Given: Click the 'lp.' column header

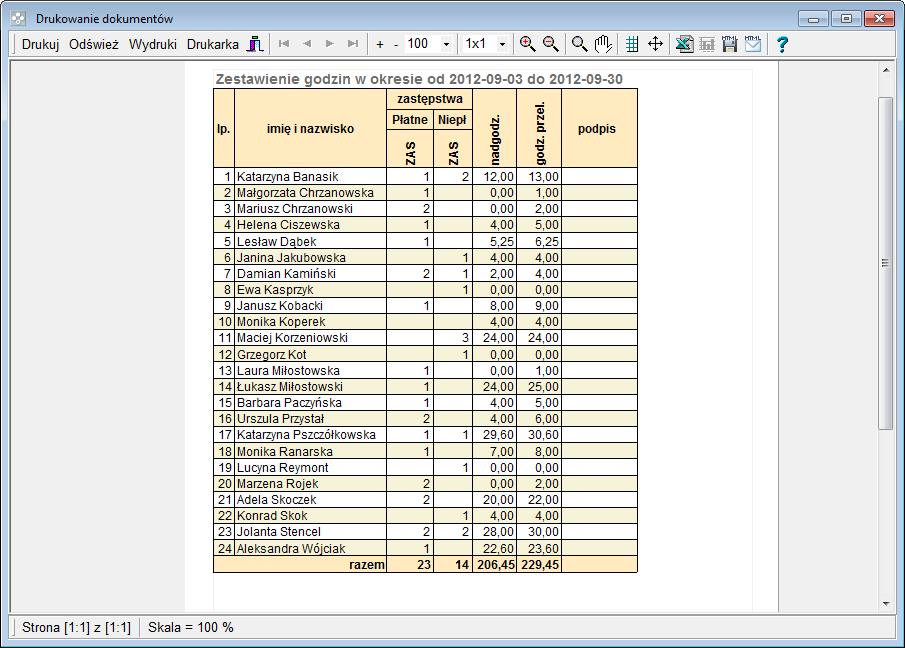Looking at the screenshot, I should pos(224,129).
